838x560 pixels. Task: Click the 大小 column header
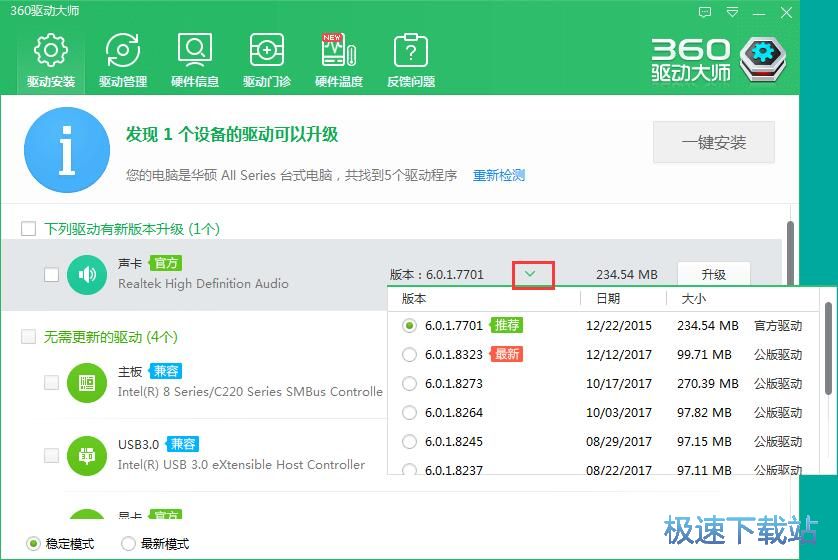(694, 299)
